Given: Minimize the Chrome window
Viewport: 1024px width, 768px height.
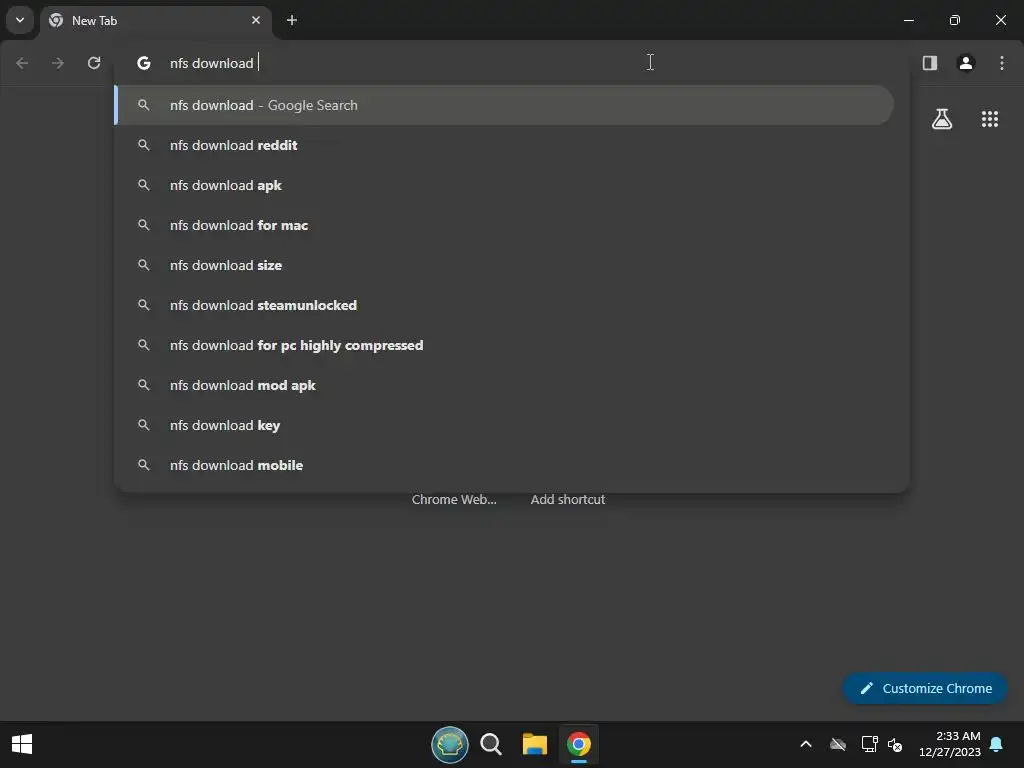Looking at the screenshot, I should click(908, 20).
